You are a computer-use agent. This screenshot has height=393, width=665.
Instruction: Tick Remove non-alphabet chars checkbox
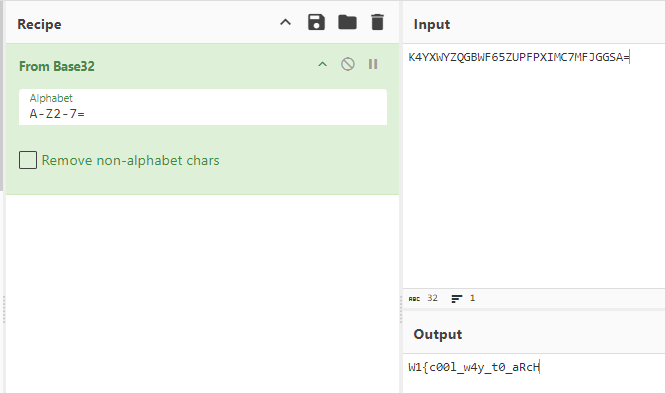28,160
